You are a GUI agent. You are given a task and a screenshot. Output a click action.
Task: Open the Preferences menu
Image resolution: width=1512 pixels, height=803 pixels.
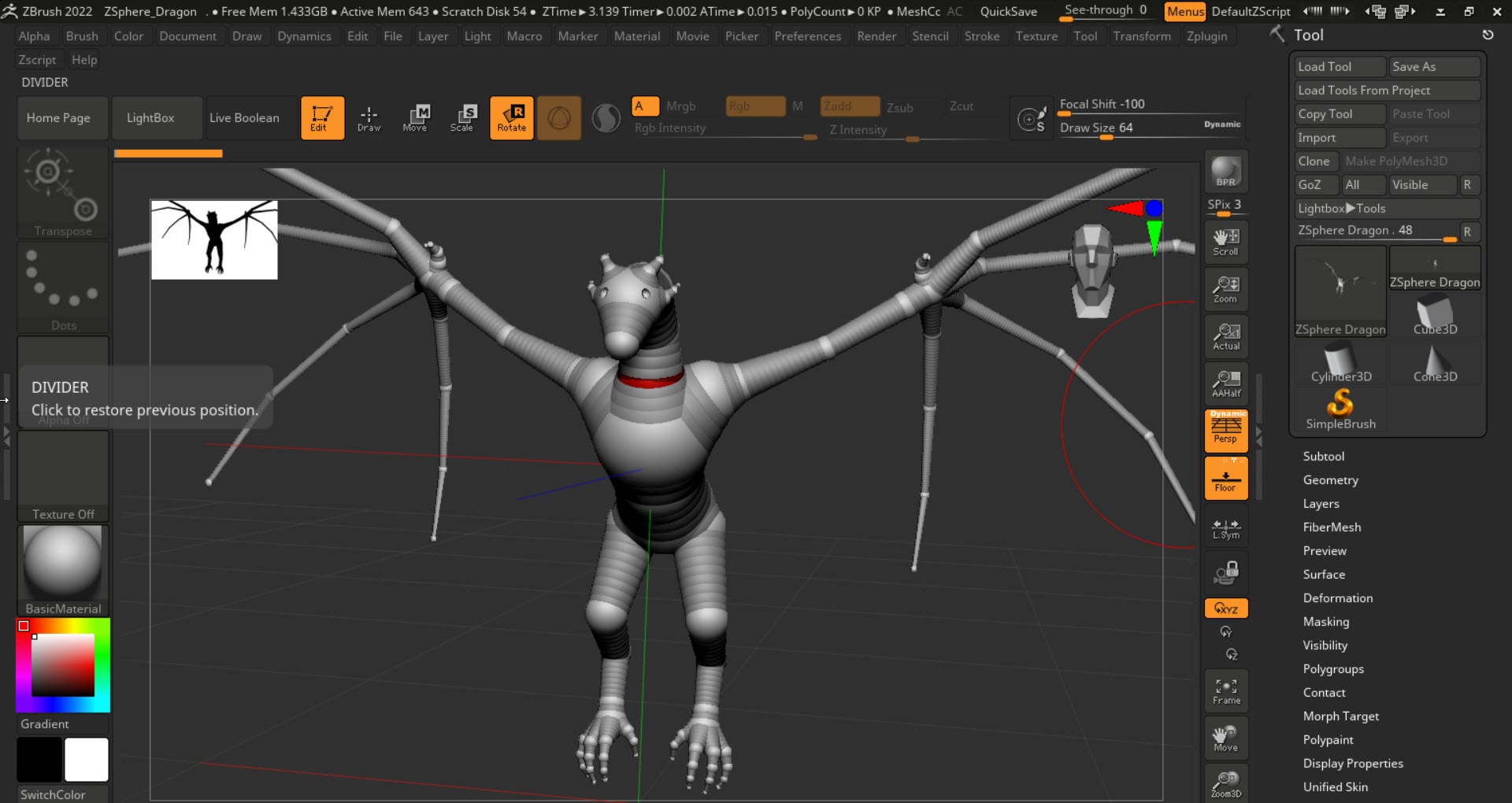(807, 36)
